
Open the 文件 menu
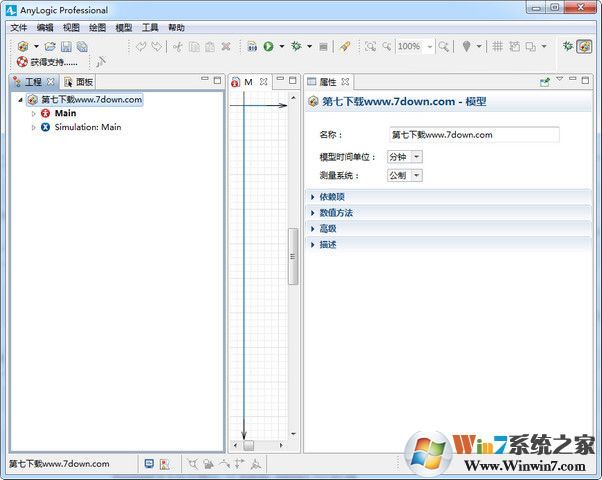click(x=19, y=28)
